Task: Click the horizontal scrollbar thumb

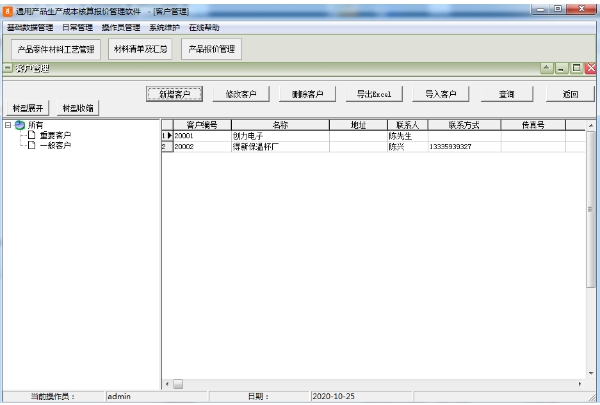Action: click(178, 384)
